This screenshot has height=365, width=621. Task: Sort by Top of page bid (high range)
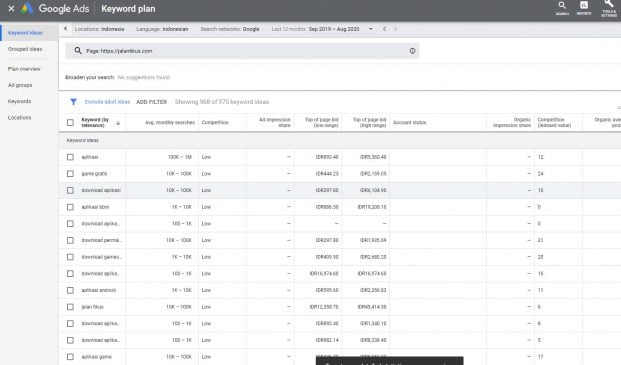[370, 122]
